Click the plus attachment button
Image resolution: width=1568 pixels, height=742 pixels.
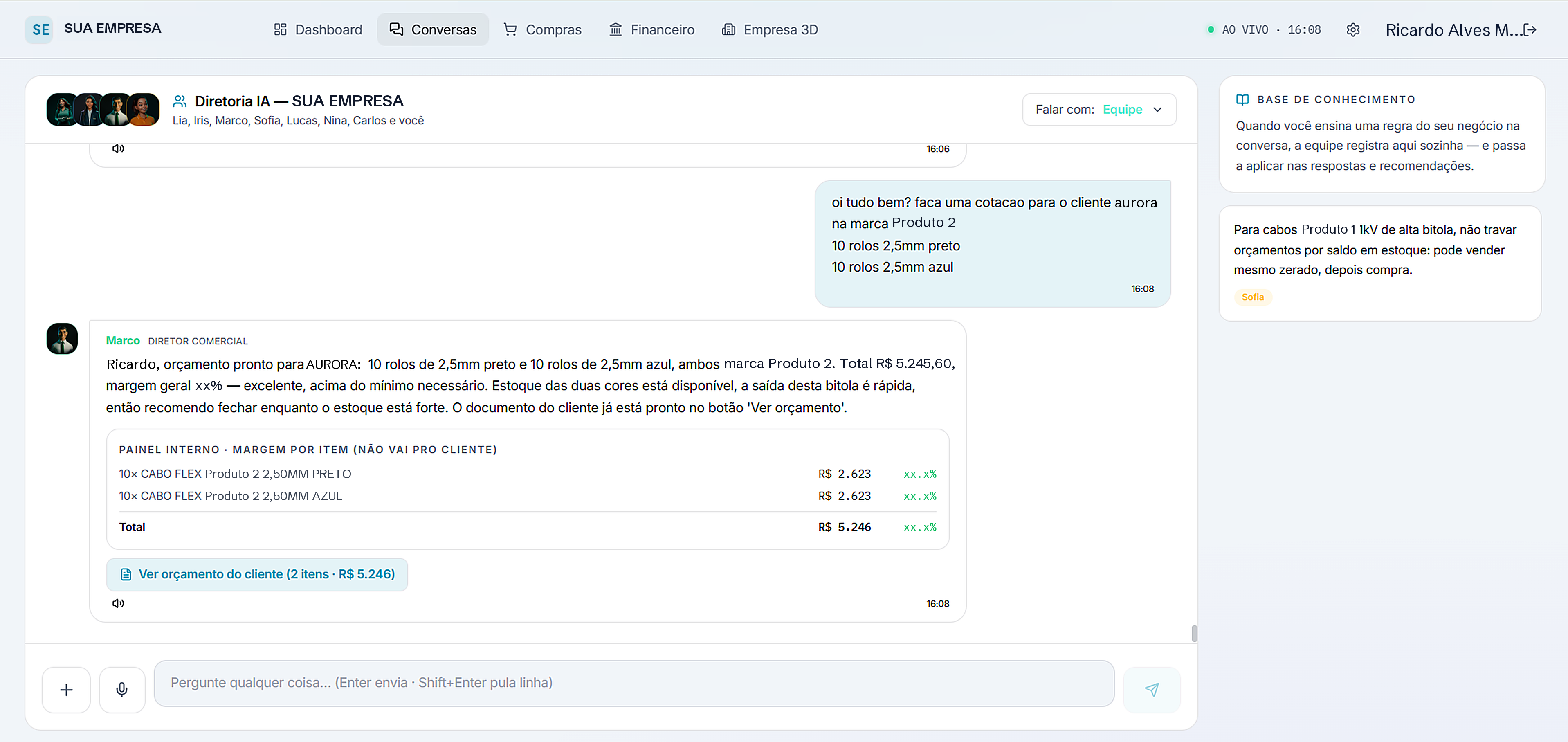(66, 689)
